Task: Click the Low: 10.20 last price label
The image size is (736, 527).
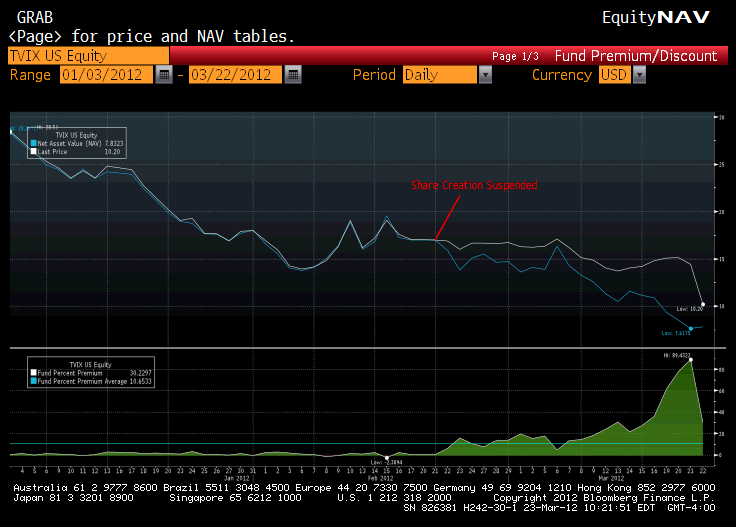Action: (x=690, y=309)
